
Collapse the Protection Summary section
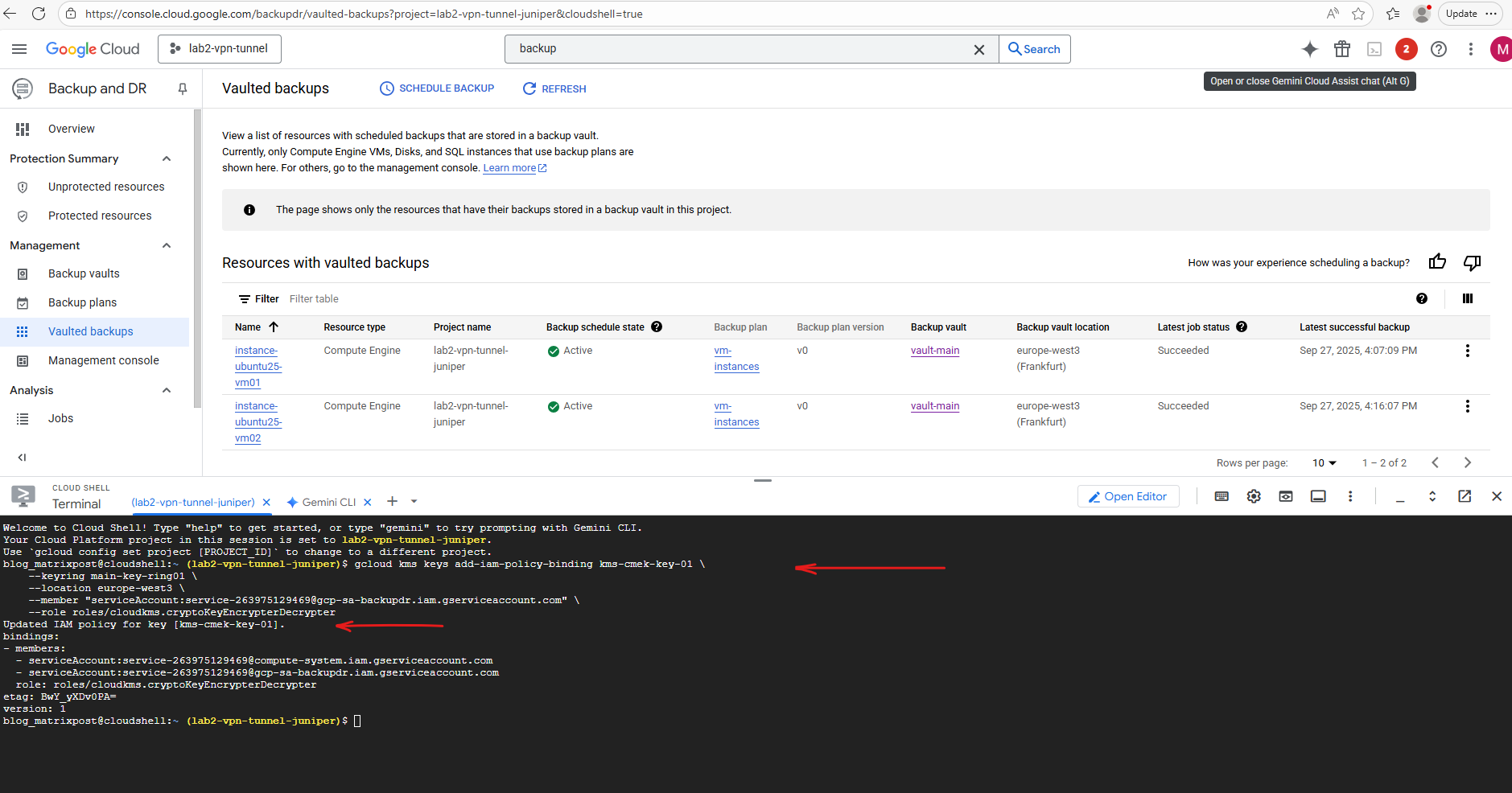click(x=167, y=158)
